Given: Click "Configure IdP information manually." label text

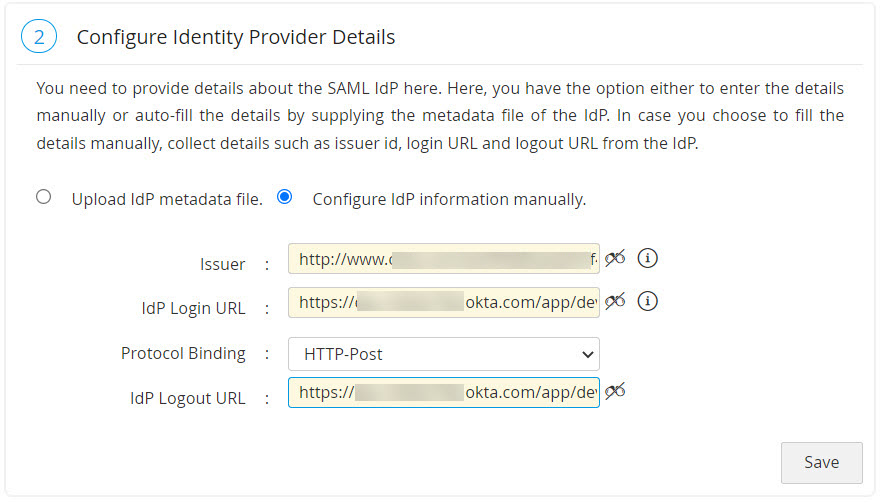Looking at the screenshot, I should tap(449, 199).
